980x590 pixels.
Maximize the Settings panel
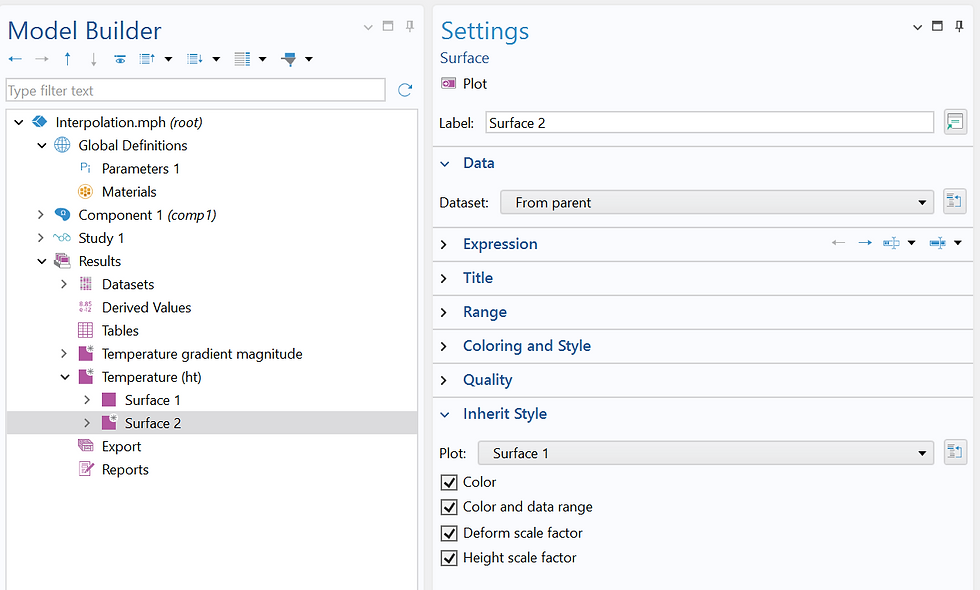point(937,26)
